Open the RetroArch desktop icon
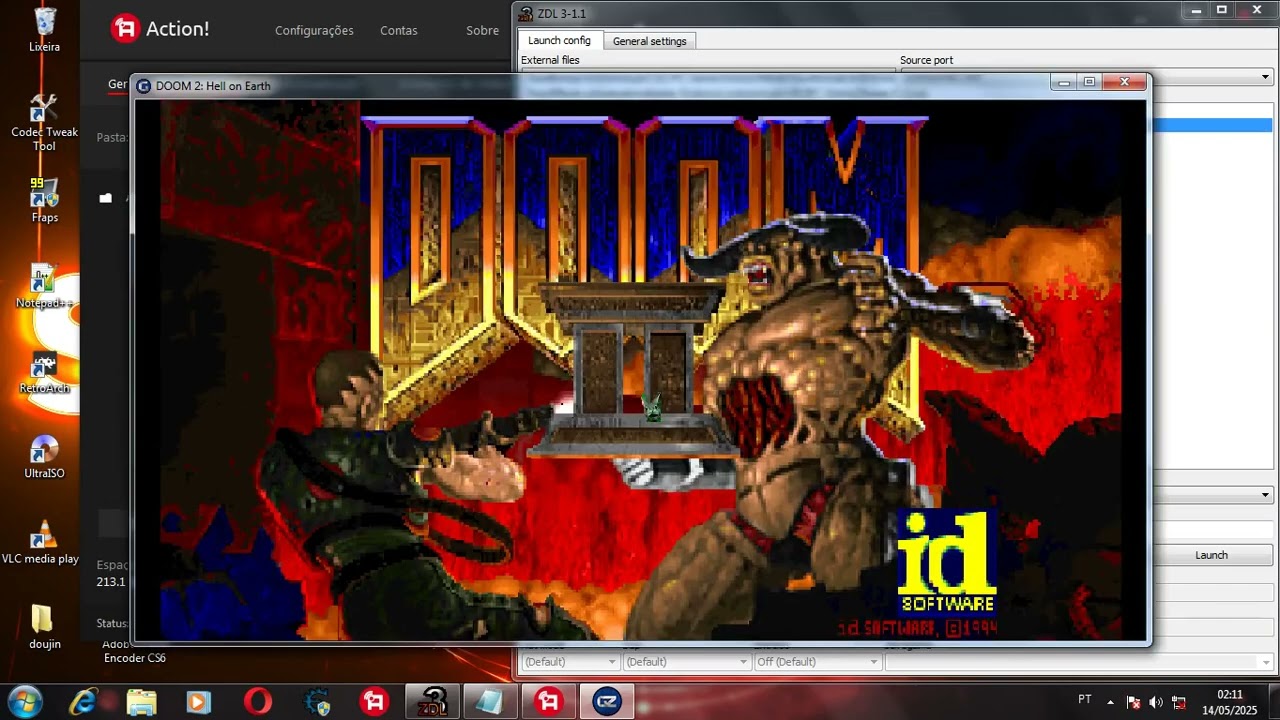Screen dimensions: 1280x720 pos(44,372)
